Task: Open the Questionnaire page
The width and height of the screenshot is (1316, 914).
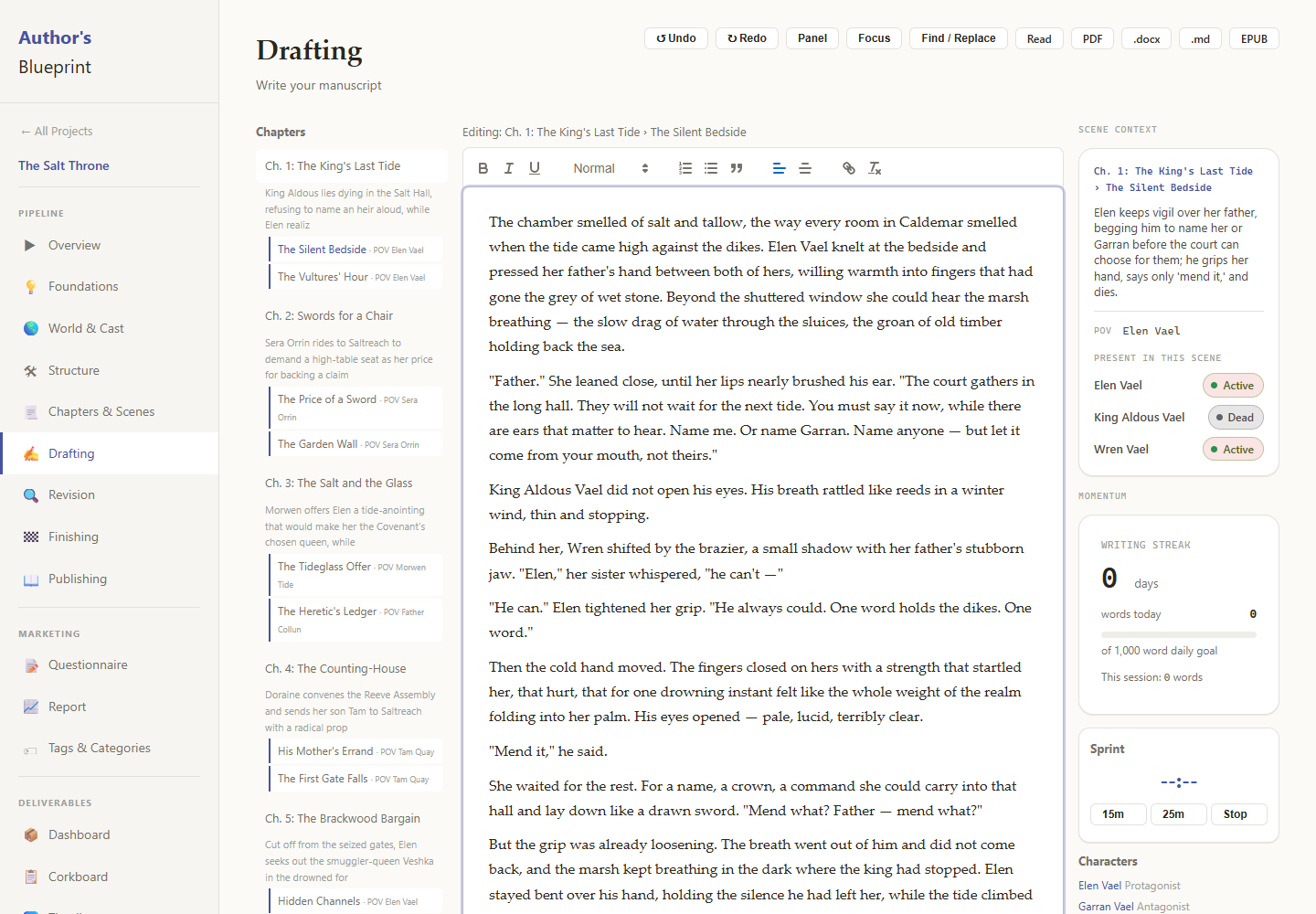Action: (110, 664)
